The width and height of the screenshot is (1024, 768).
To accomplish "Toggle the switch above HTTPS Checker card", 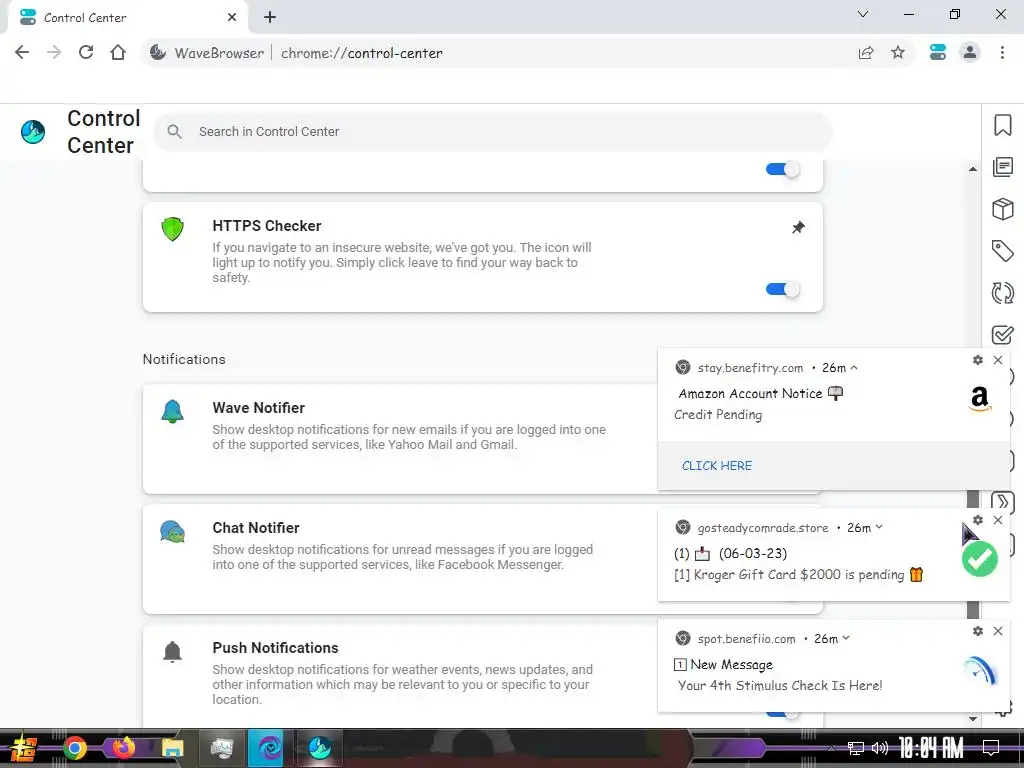I will 782,170.
